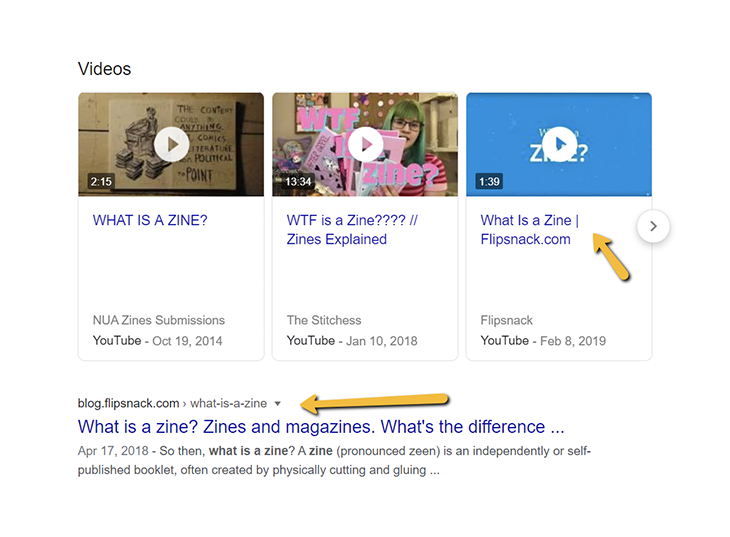Open What Is a Zine | Flipsnack.com link

[x=529, y=230]
